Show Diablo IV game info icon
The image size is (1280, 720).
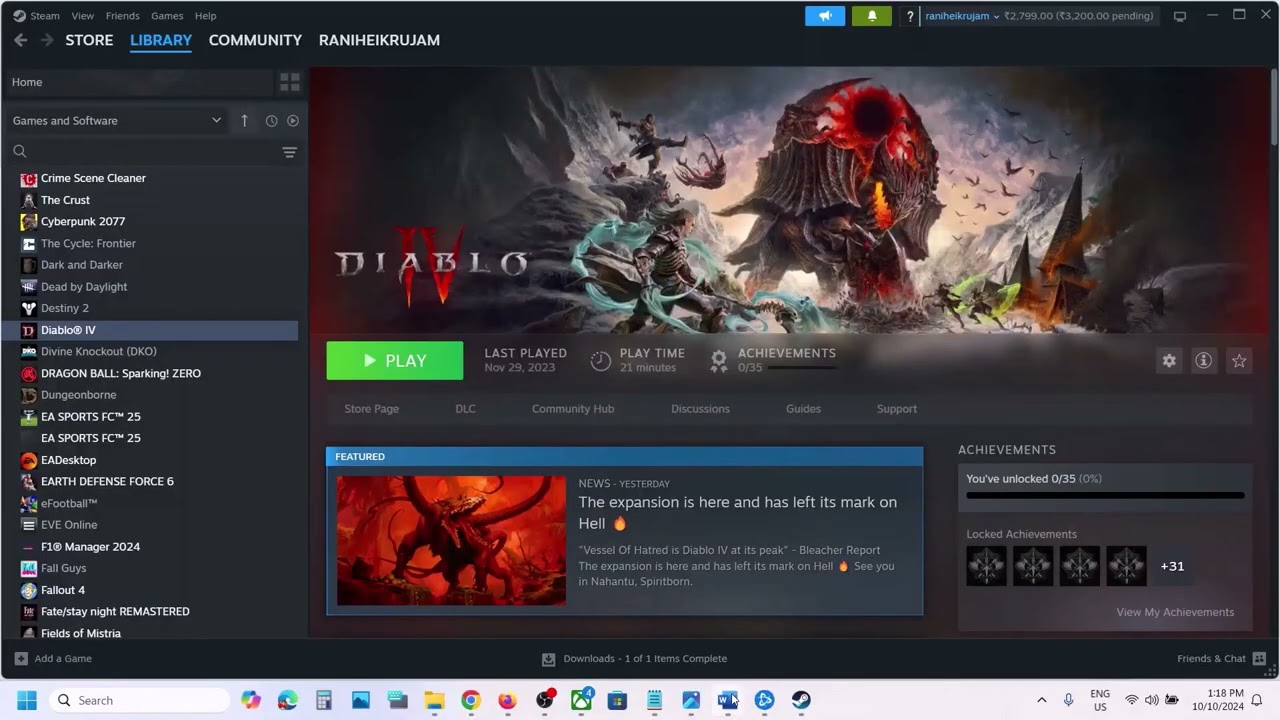[x=1204, y=361]
